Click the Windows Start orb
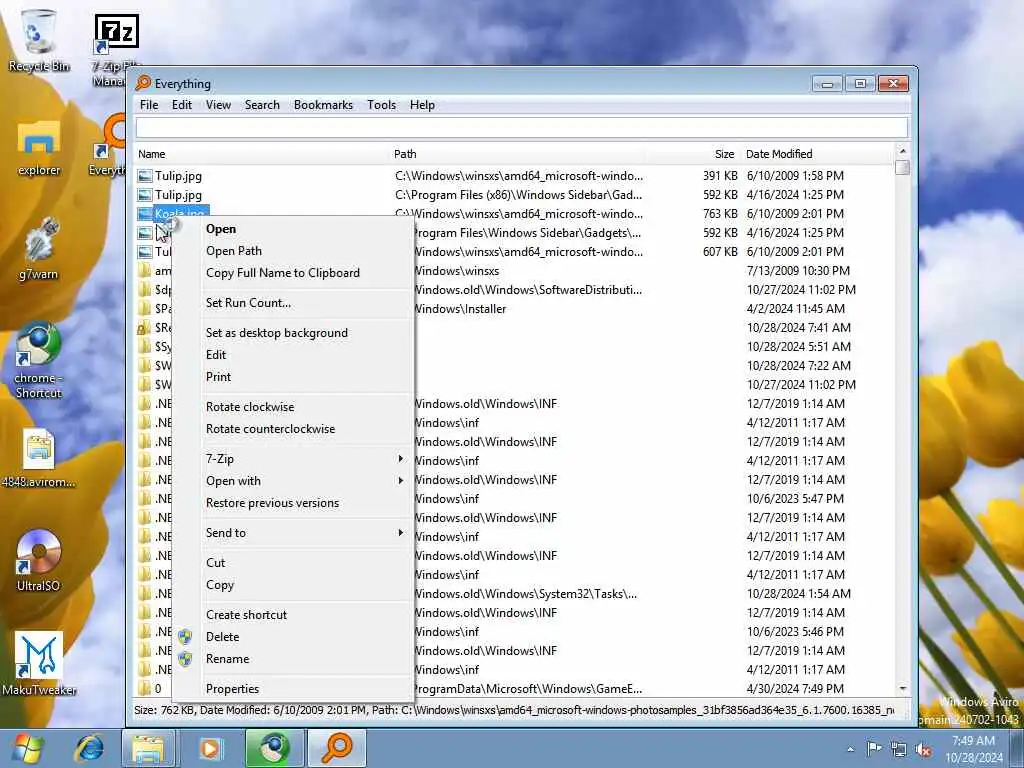The height and width of the screenshot is (768, 1024). click(x=26, y=748)
